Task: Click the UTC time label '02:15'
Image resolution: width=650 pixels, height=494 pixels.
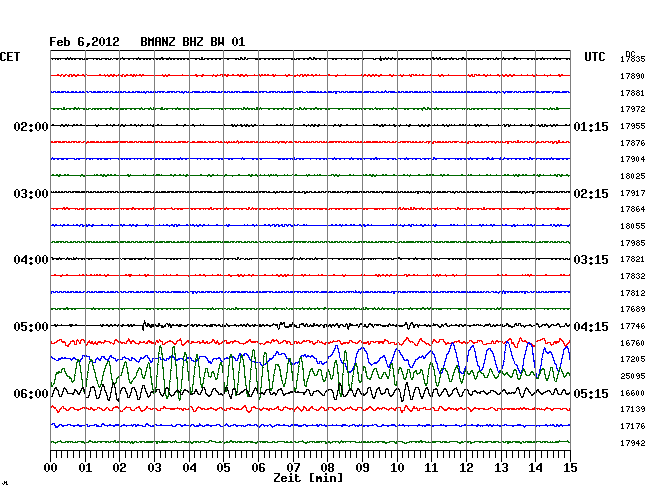Action: click(x=591, y=194)
